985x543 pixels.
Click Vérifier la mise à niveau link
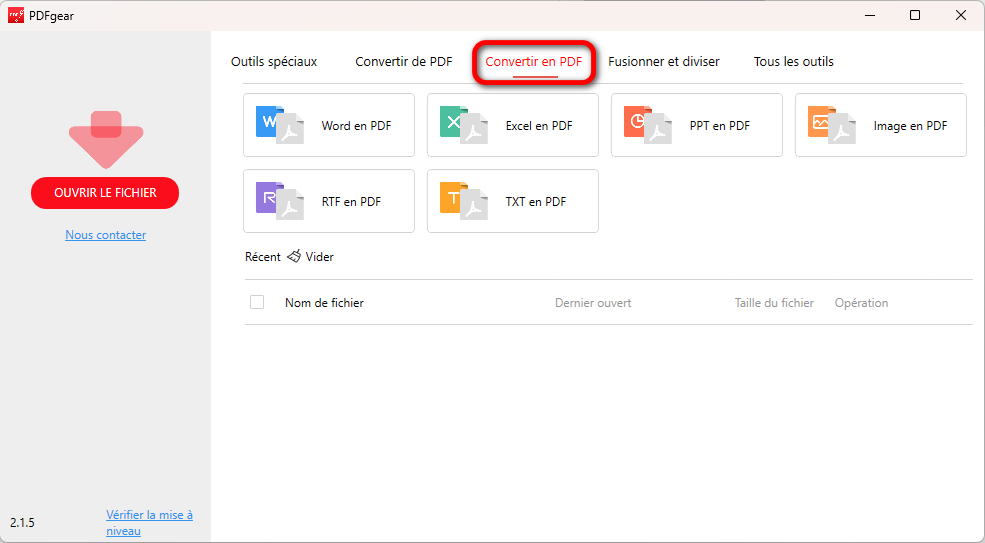150,523
